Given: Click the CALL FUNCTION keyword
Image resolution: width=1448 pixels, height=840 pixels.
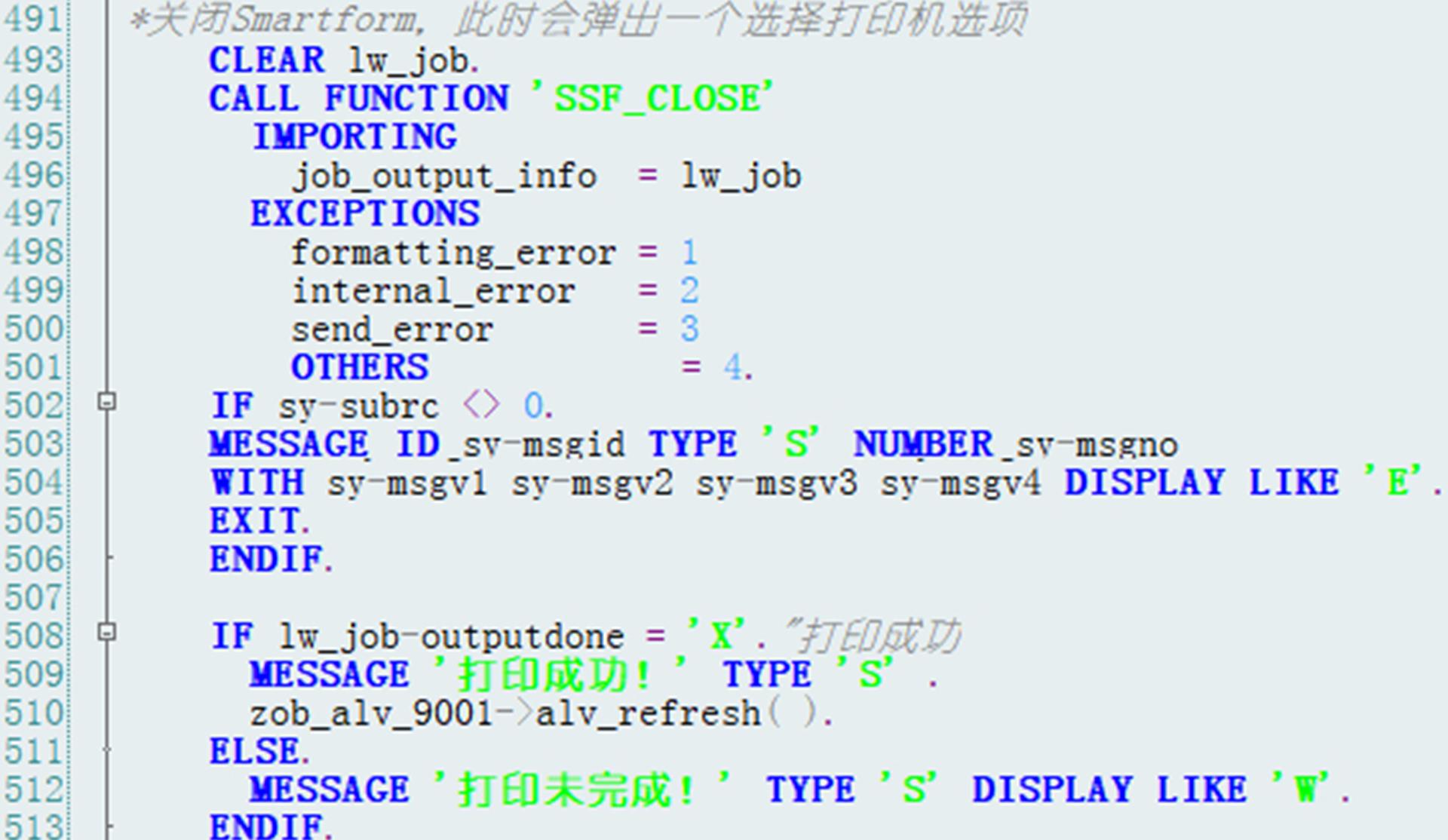Looking at the screenshot, I should tap(359, 99).
